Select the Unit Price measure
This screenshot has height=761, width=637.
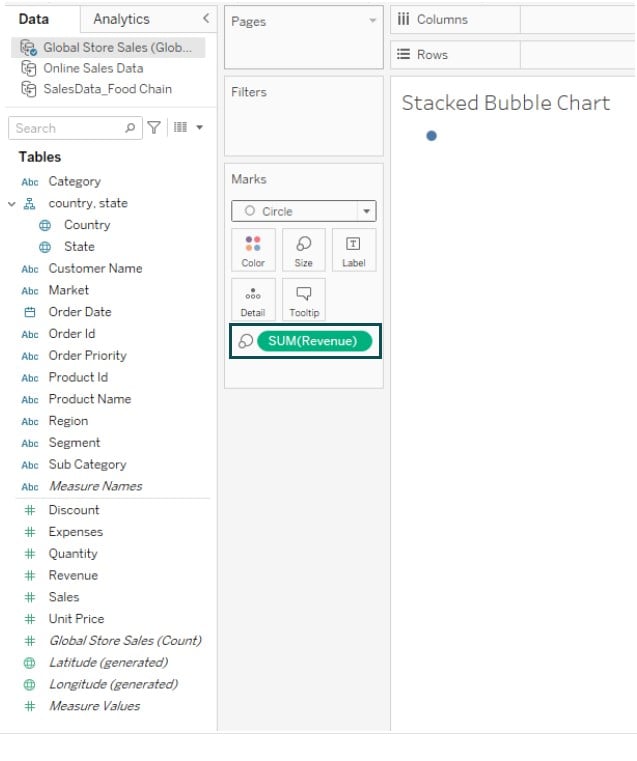pyautogui.click(x=76, y=619)
